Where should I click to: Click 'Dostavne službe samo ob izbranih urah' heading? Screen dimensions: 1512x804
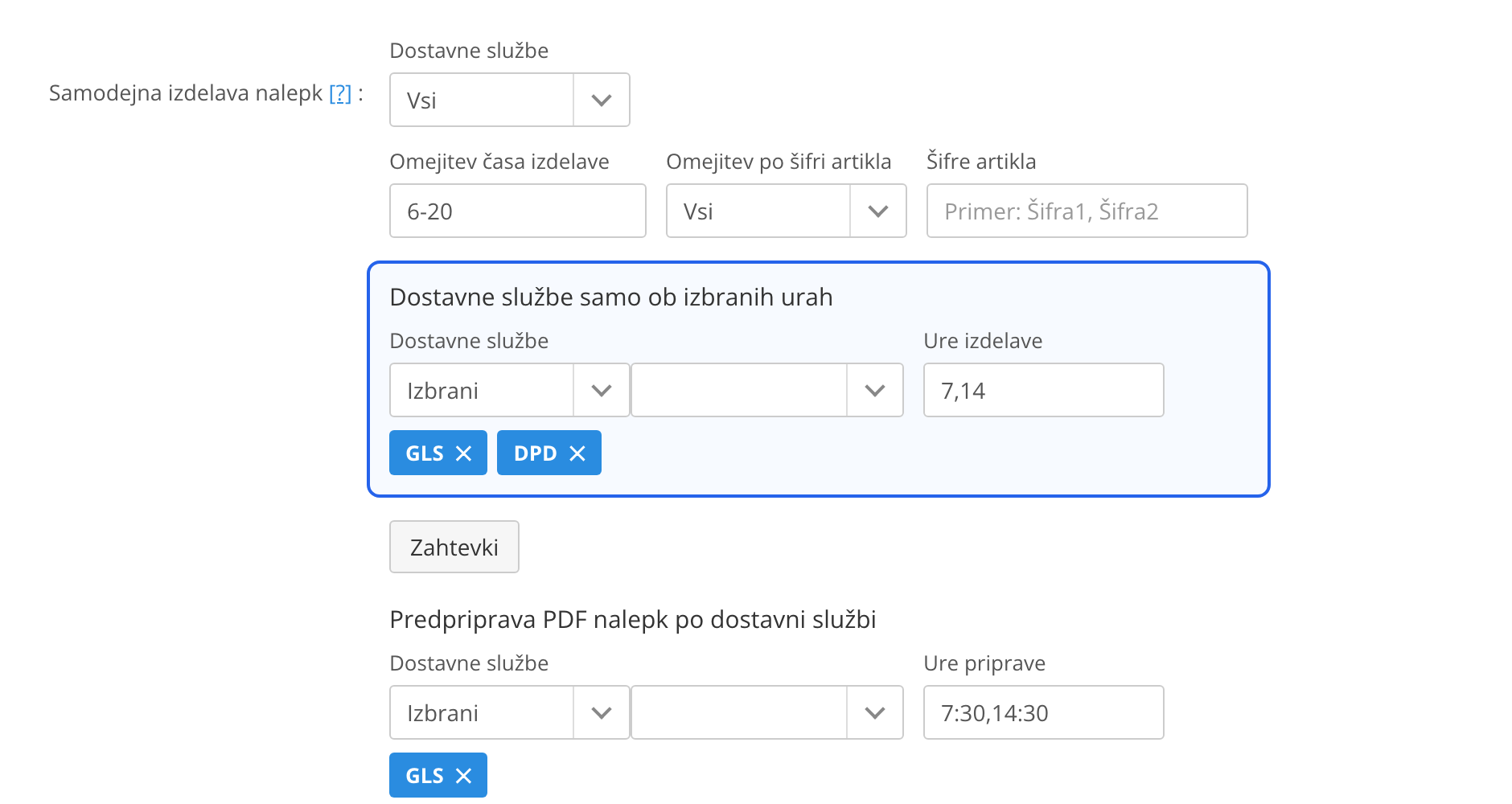611,297
